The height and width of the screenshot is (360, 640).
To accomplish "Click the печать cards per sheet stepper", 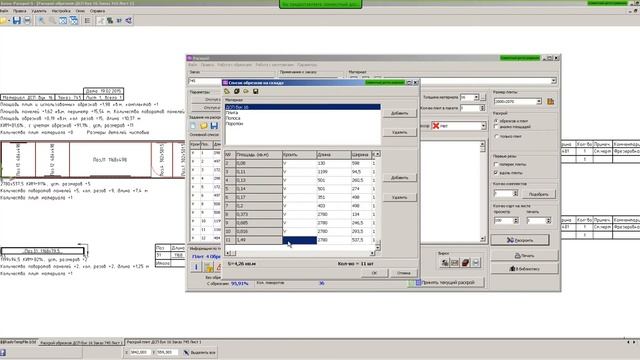I will tap(548, 220).
